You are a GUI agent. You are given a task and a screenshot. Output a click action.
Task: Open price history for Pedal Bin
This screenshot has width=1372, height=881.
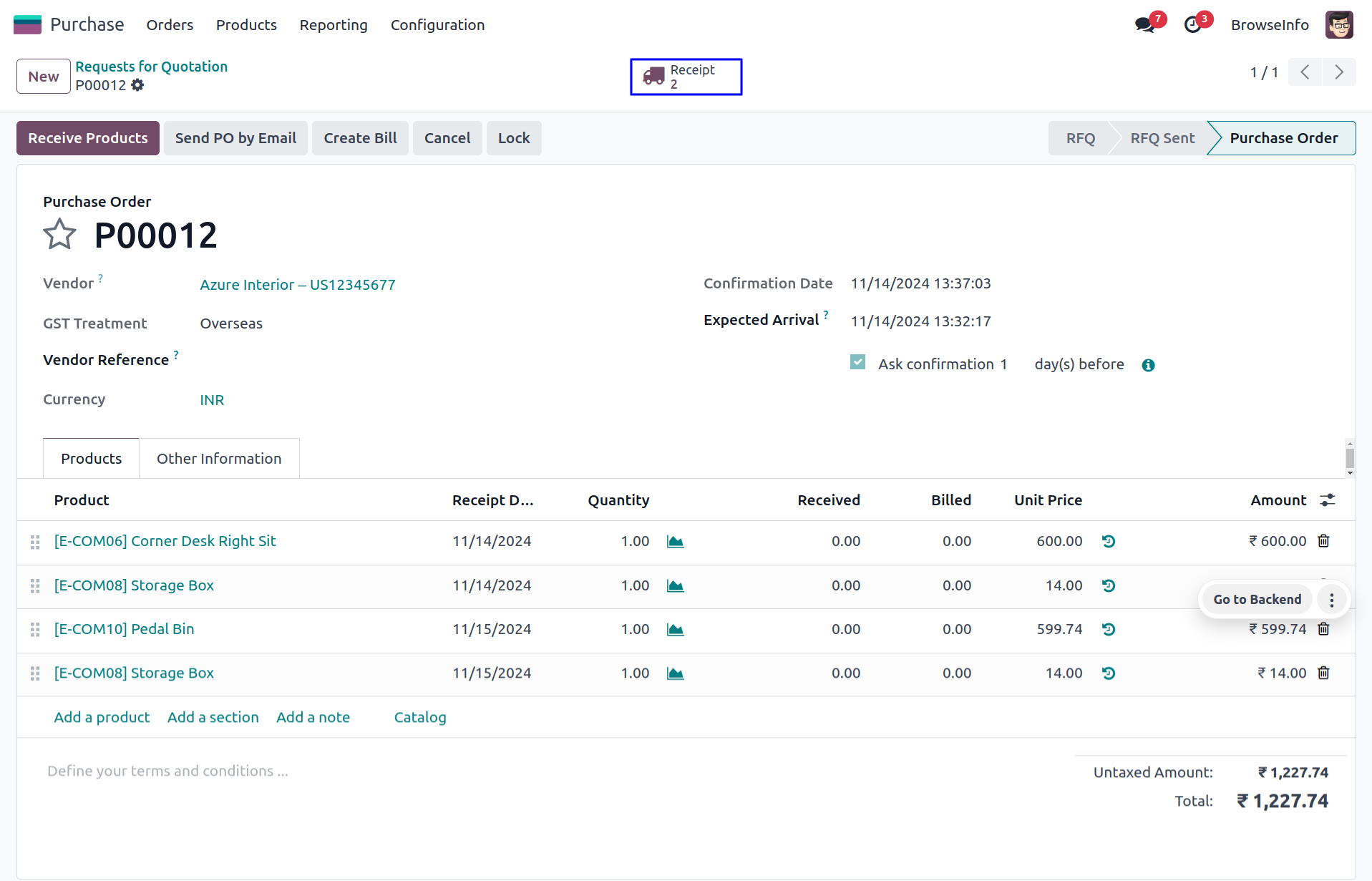click(x=1109, y=630)
